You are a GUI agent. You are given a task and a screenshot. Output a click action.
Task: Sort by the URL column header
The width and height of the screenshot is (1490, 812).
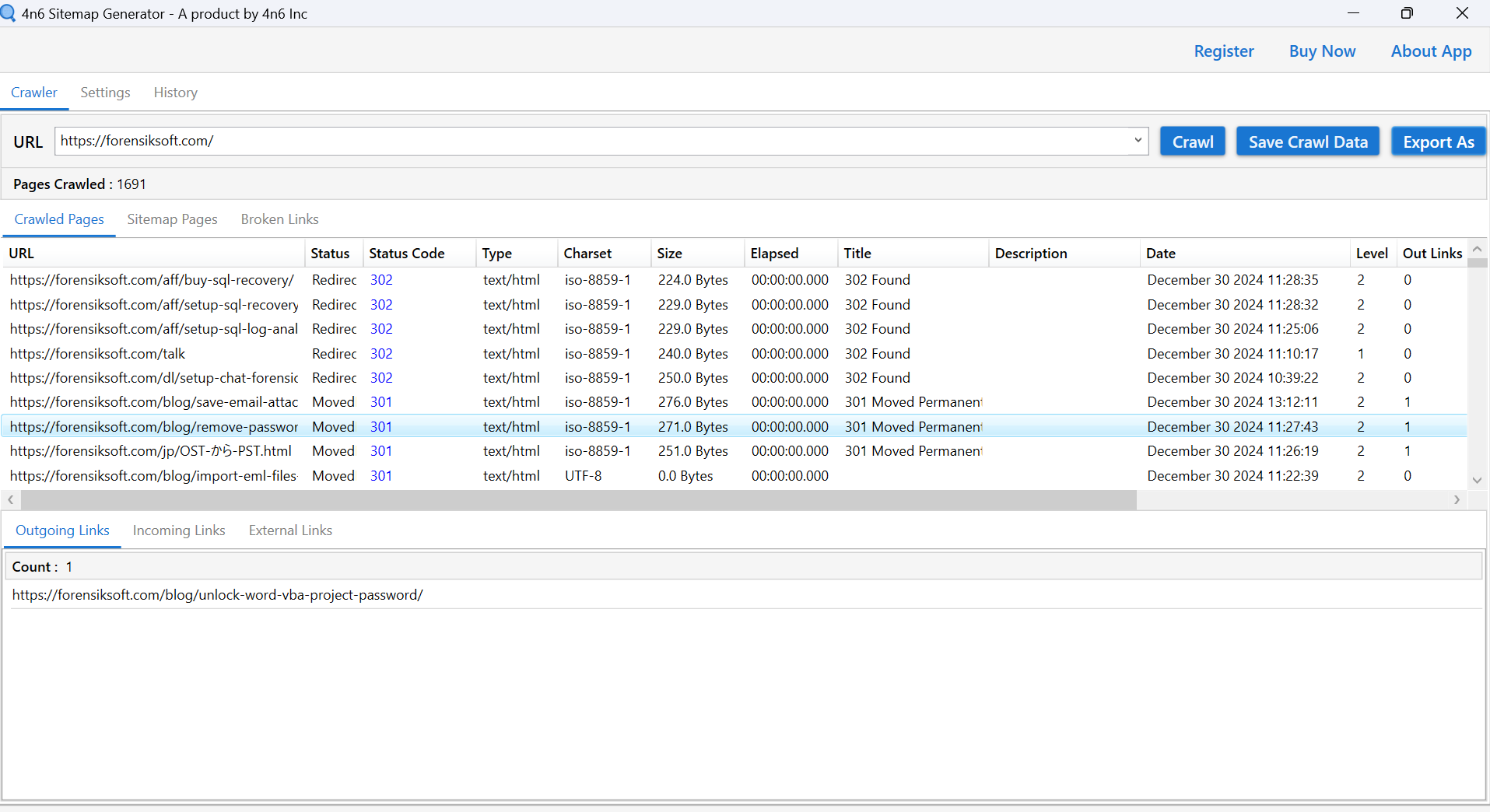point(153,254)
